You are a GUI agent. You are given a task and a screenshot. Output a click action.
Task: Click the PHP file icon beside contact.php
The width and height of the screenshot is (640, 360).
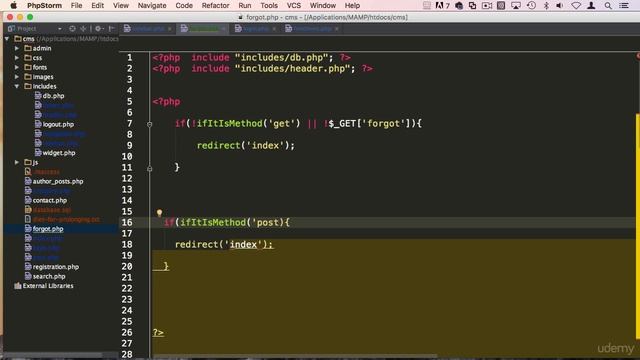tap(28, 200)
